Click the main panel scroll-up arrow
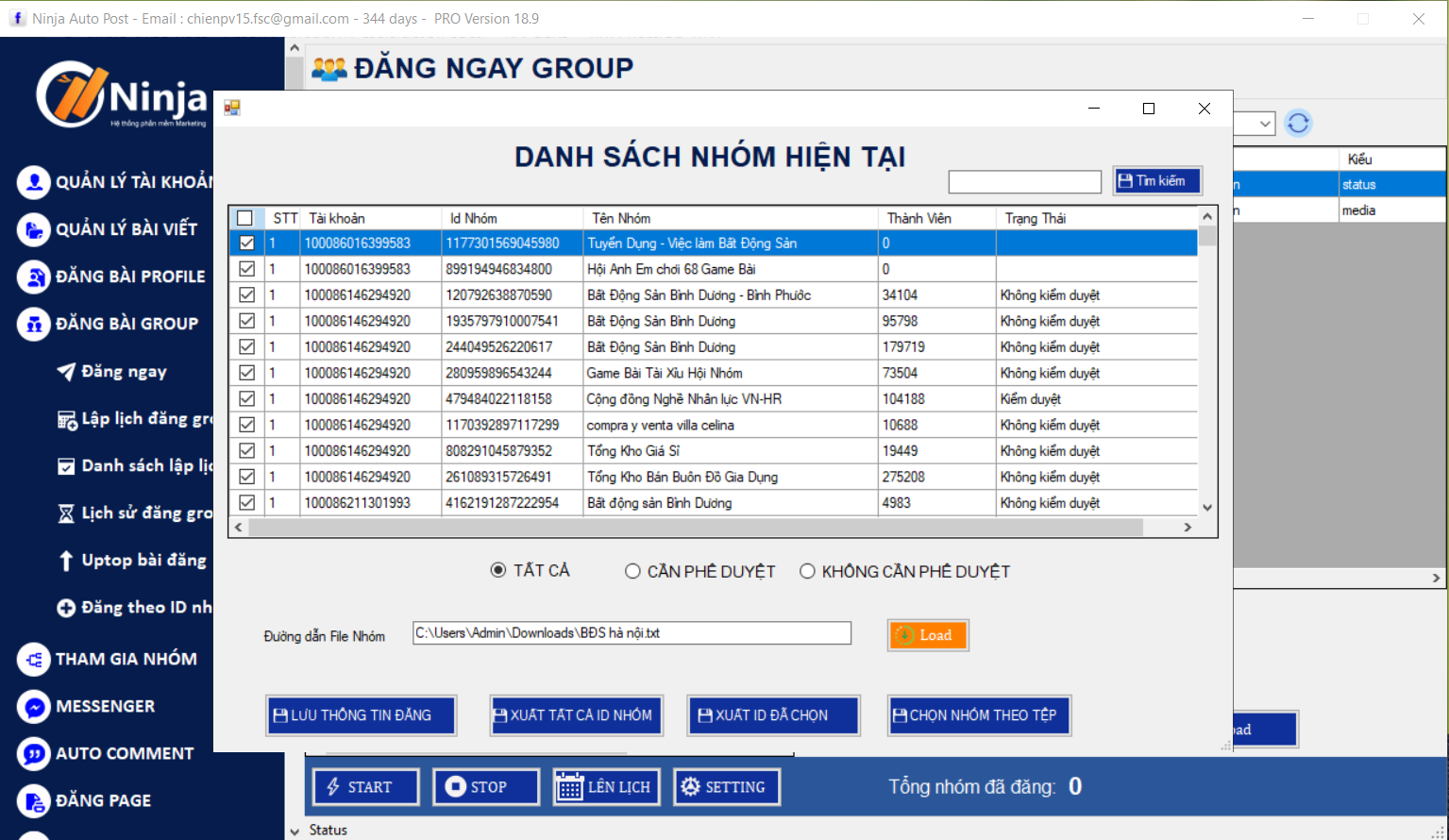The image size is (1449, 840). 295,47
